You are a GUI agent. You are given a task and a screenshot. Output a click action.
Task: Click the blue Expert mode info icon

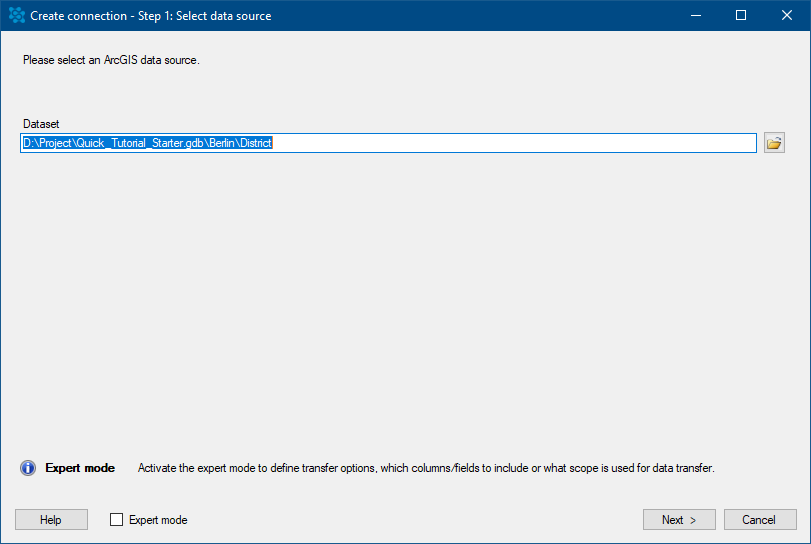(x=28, y=468)
